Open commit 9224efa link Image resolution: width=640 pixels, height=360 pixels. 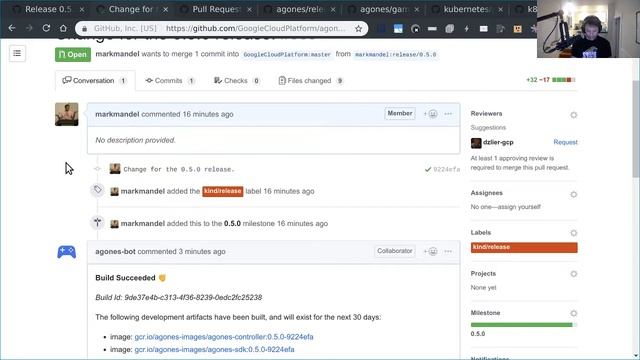447,169
